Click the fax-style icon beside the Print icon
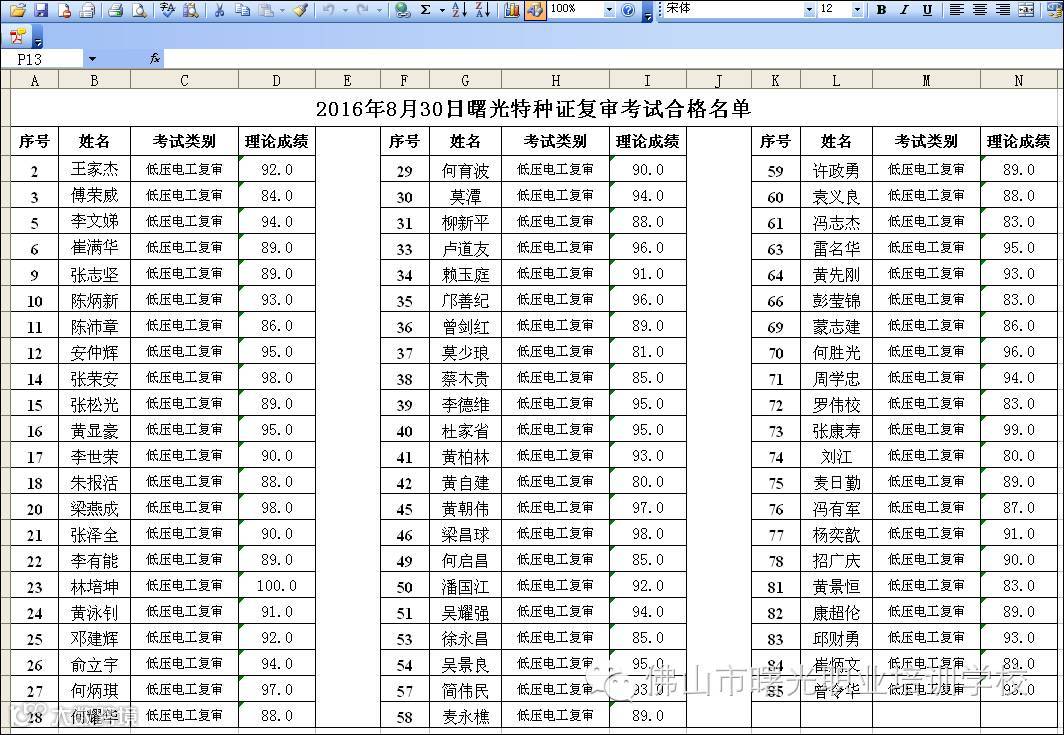Viewport: 1064px width, 735px height. (87, 10)
